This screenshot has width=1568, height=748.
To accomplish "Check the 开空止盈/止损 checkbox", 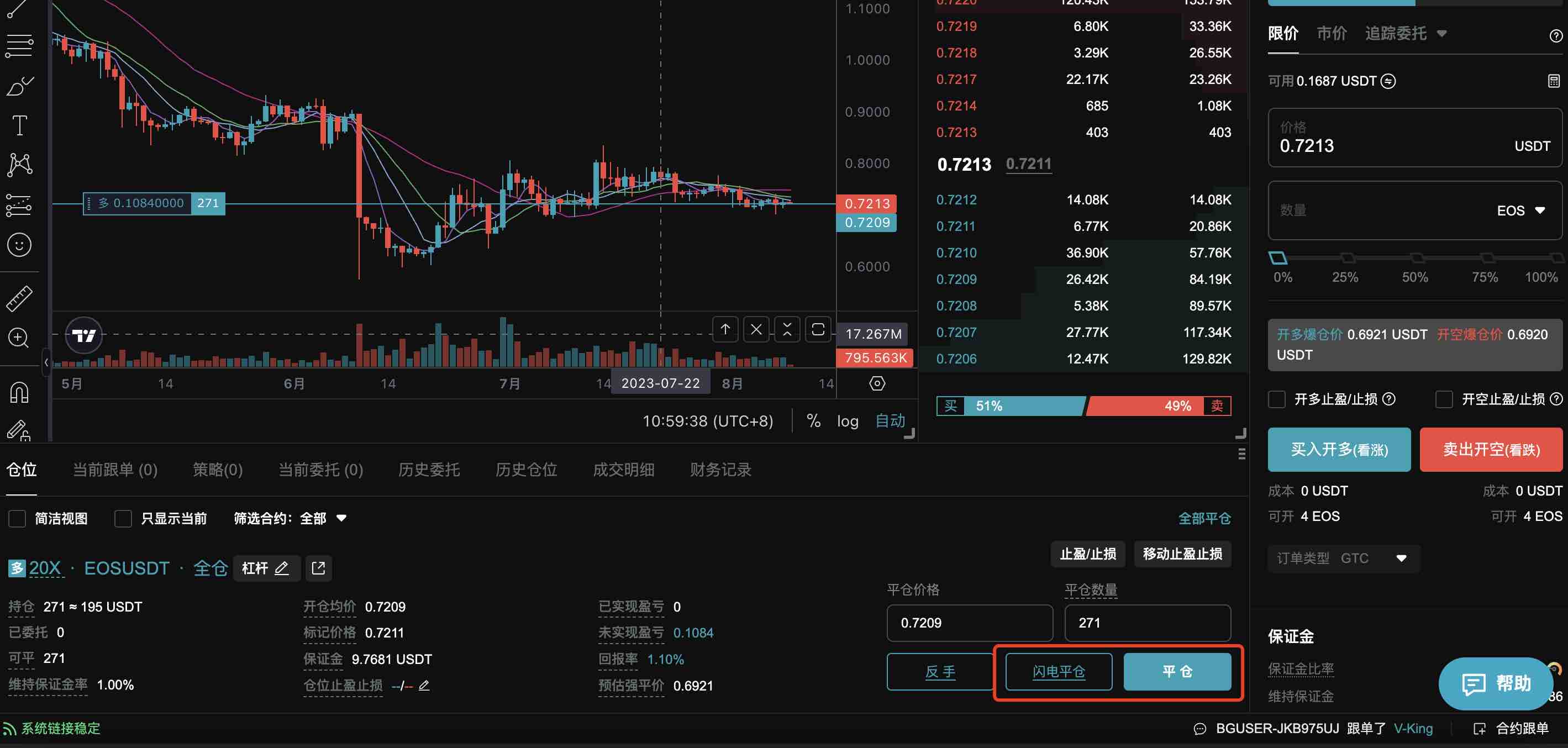I will pos(1444,399).
